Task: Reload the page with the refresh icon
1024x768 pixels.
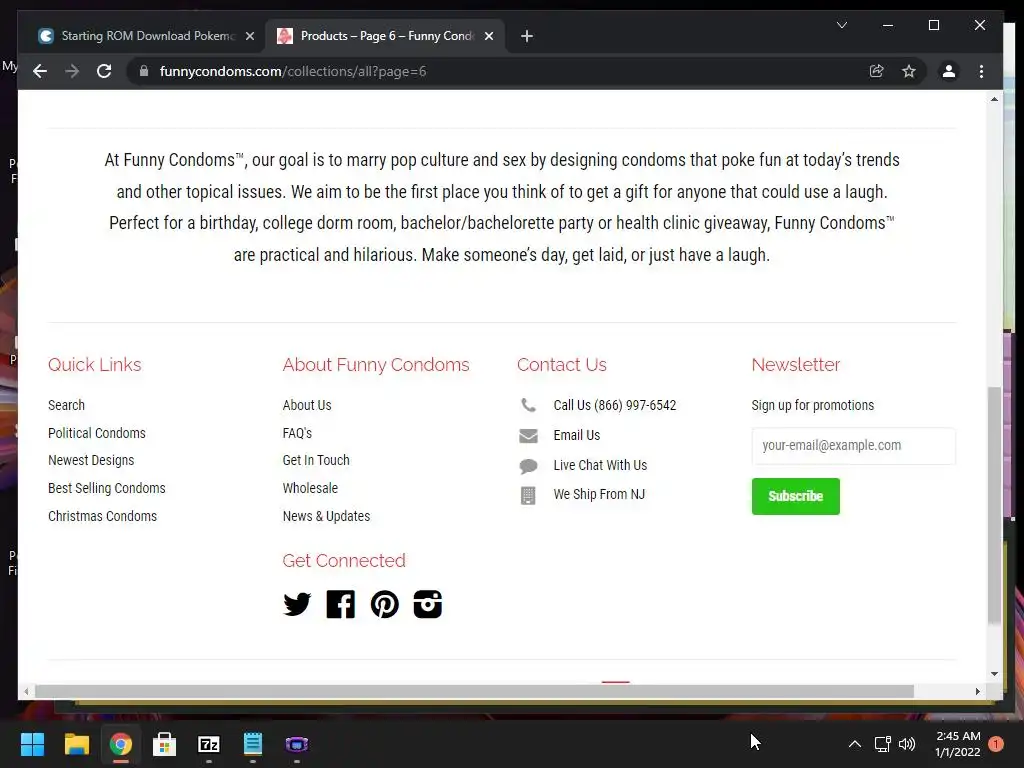Action: 104,71
